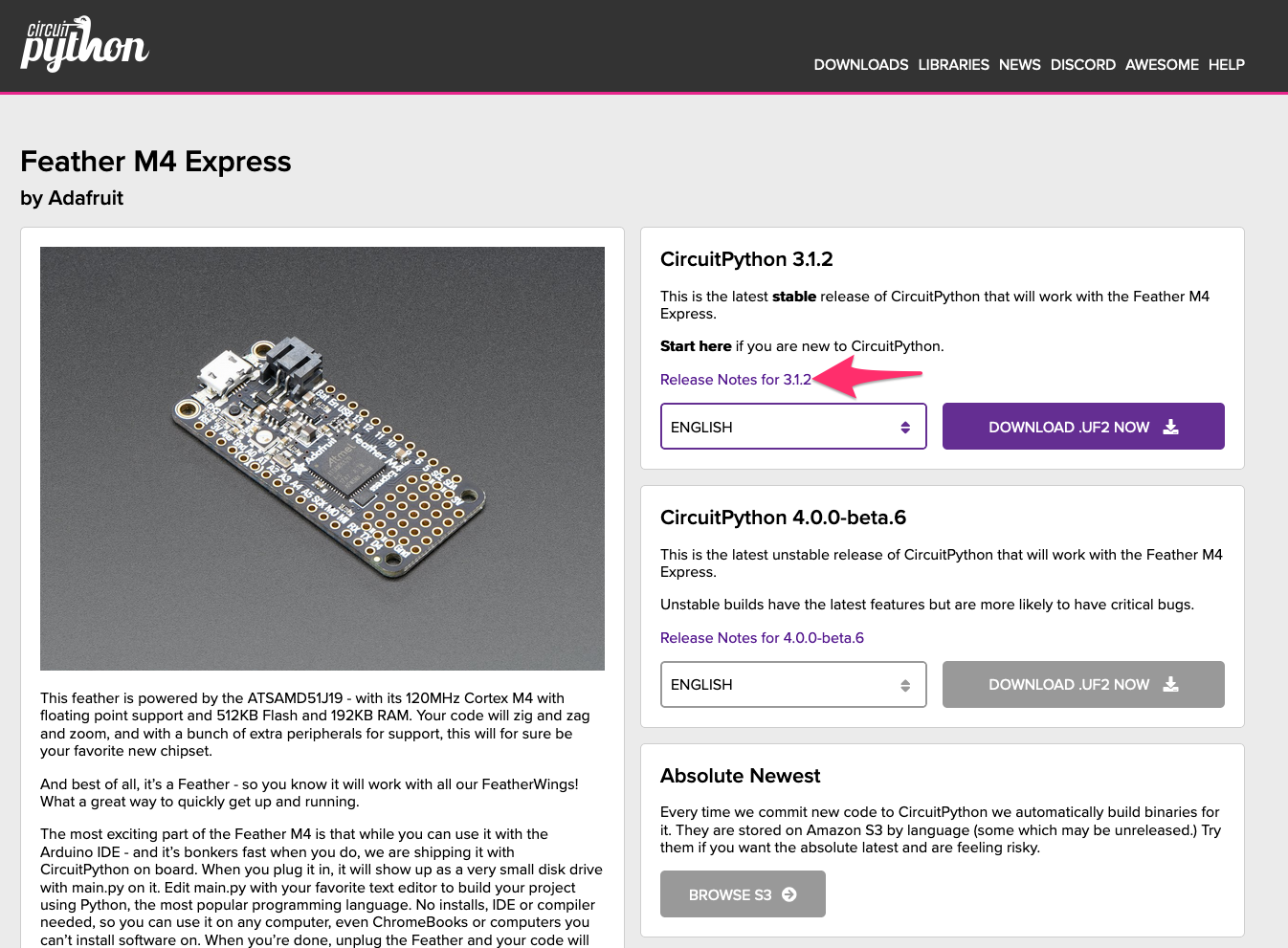The image size is (1288, 948).
Task: Click the download icon on the gray button
Action: click(1170, 684)
